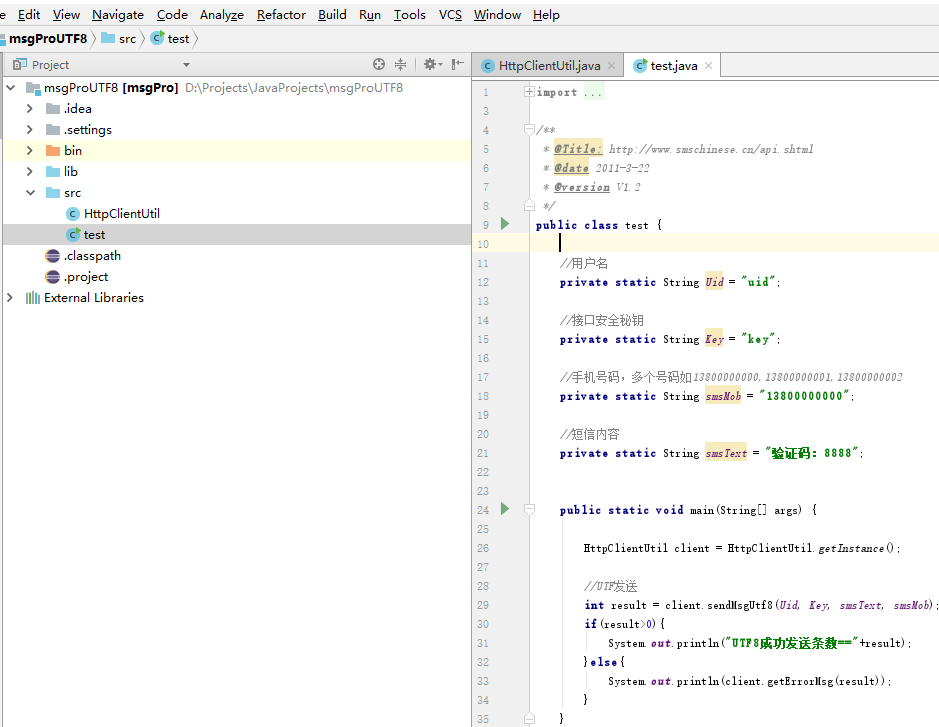Close the HttpClientUtil.java tab
The image size is (939, 727).
611,66
